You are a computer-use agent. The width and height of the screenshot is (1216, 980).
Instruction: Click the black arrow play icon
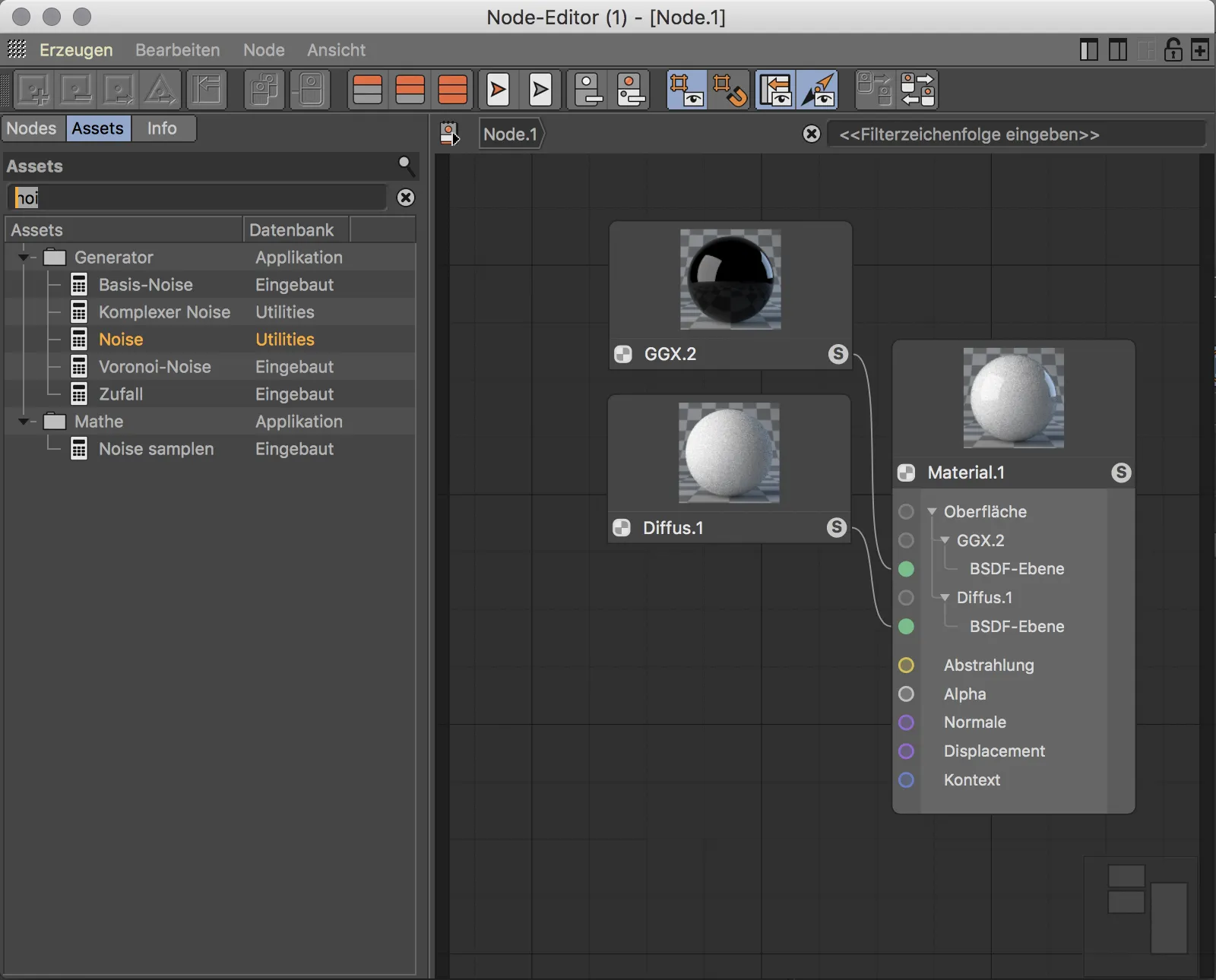[x=541, y=90]
